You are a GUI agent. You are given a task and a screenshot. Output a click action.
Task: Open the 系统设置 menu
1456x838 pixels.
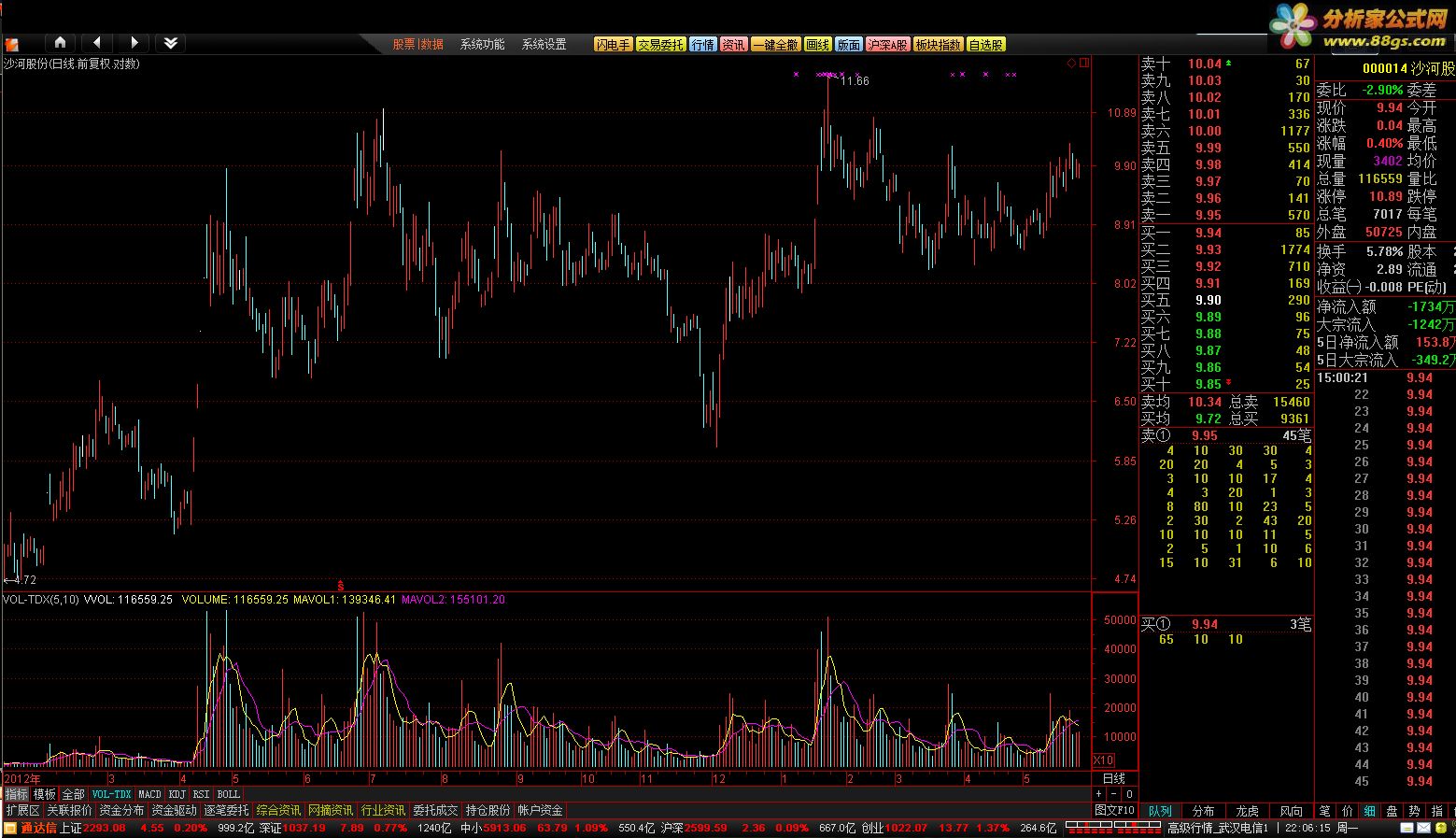click(x=544, y=44)
